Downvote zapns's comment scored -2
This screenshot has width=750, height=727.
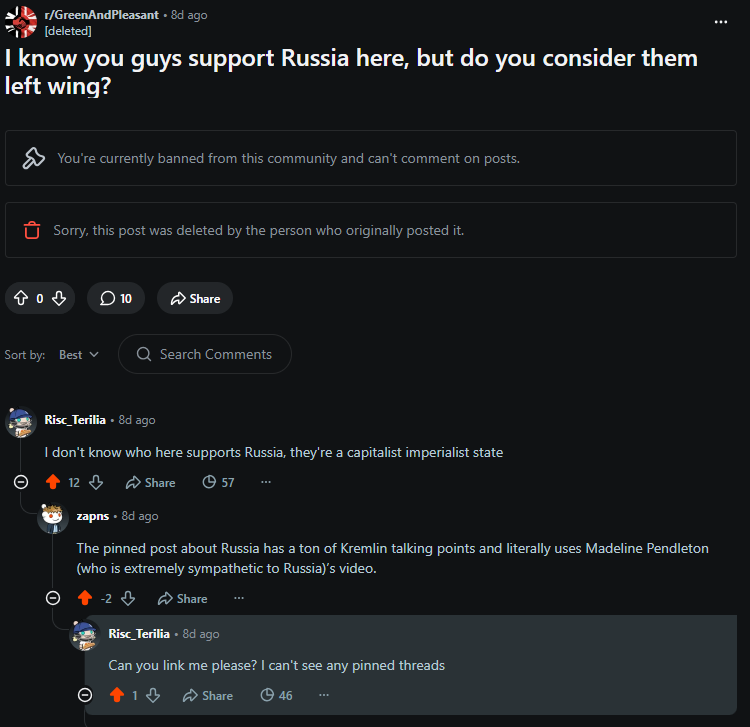(128, 598)
